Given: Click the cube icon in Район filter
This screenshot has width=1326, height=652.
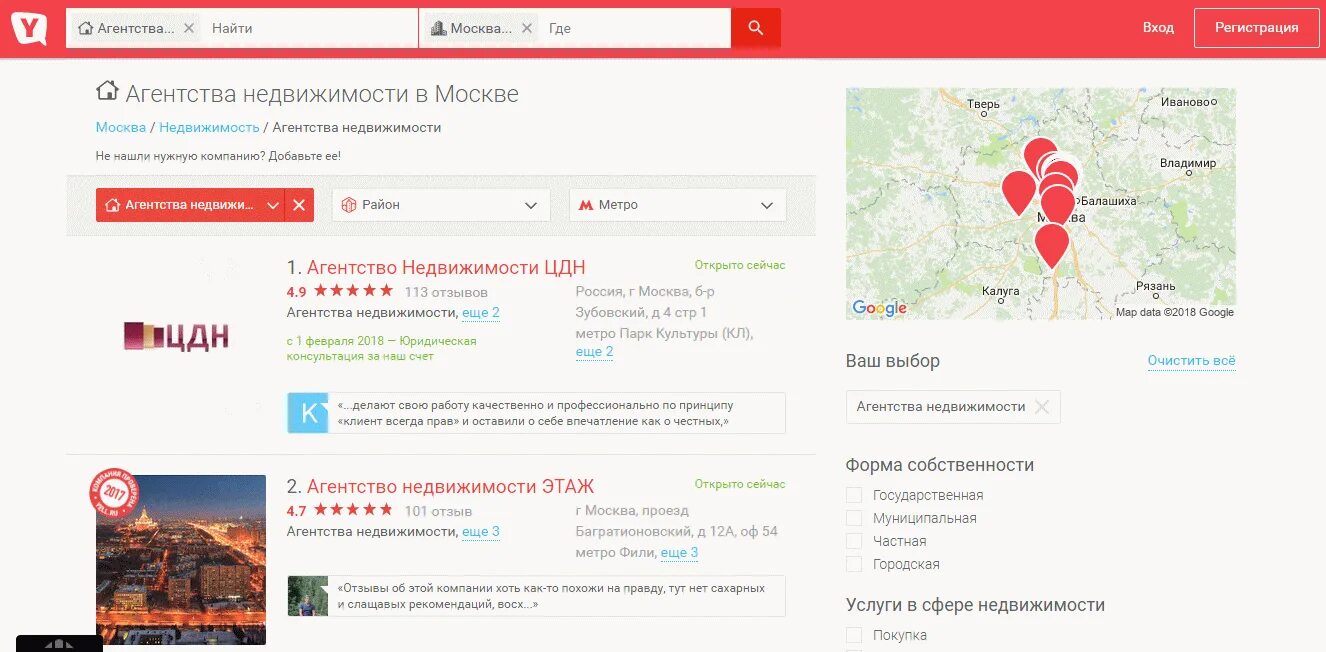Looking at the screenshot, I should point(349,205).
